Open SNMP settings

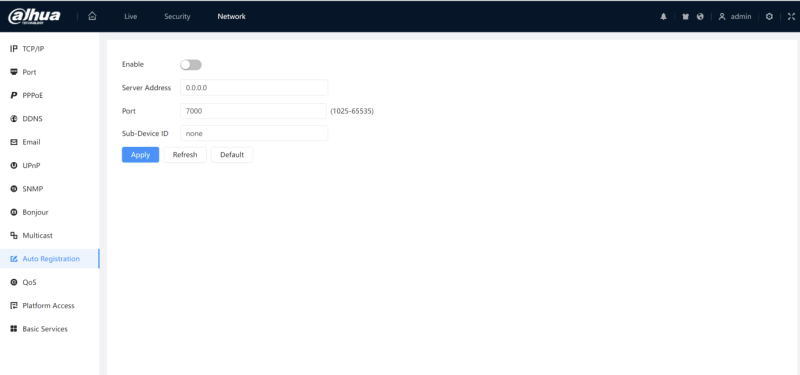tap(49, 189)
